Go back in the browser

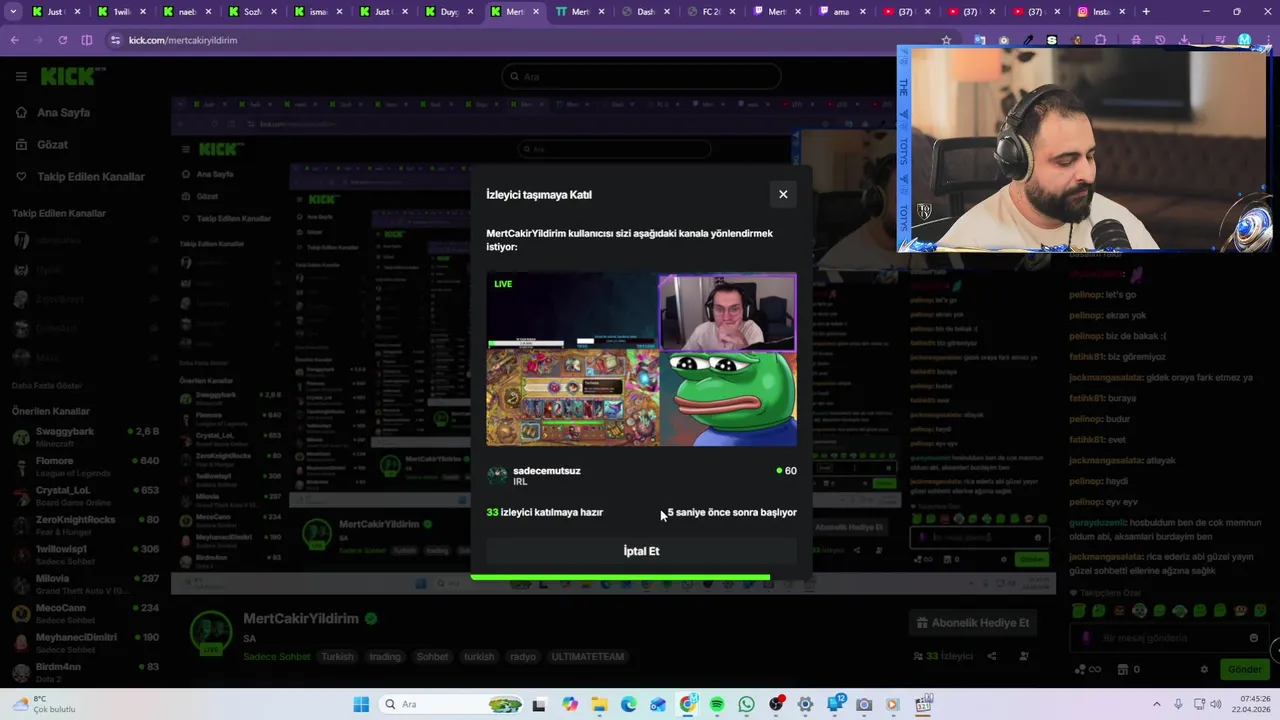click(x=14, y=40)
